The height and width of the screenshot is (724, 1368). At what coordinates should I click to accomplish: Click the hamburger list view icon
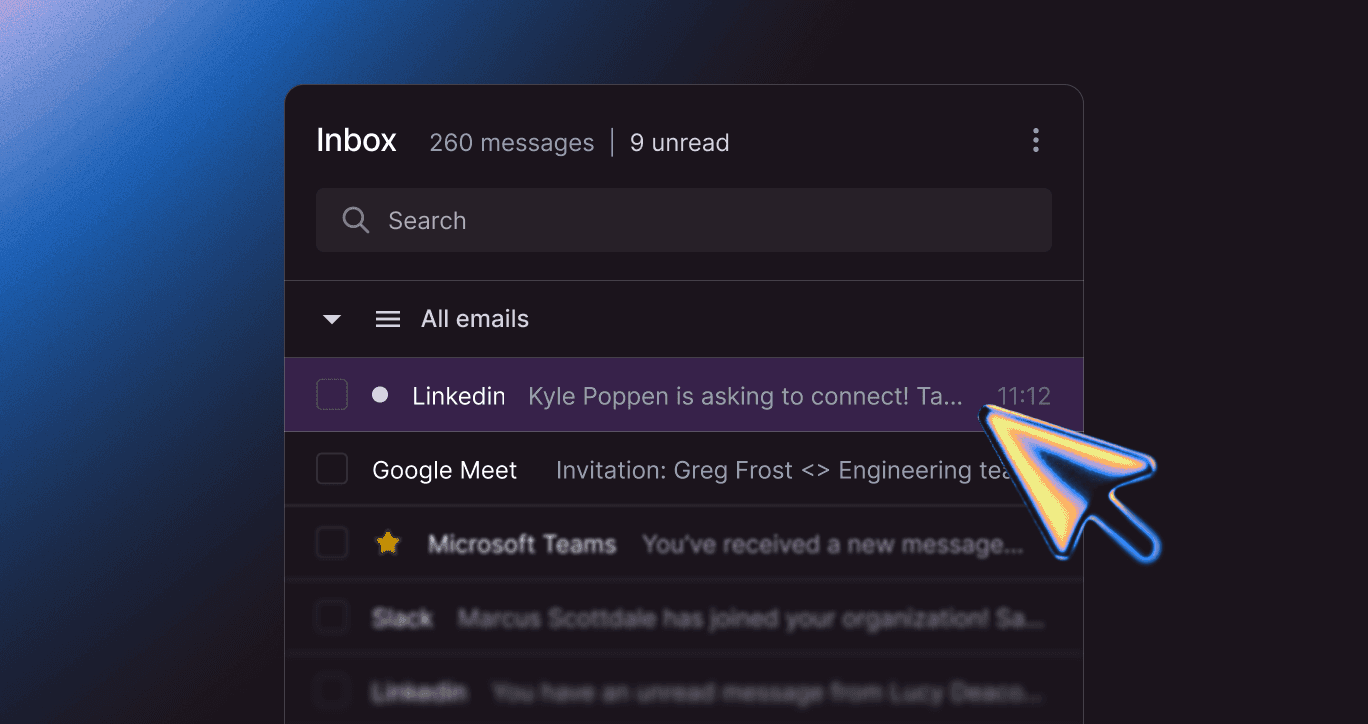click(387, 318)
